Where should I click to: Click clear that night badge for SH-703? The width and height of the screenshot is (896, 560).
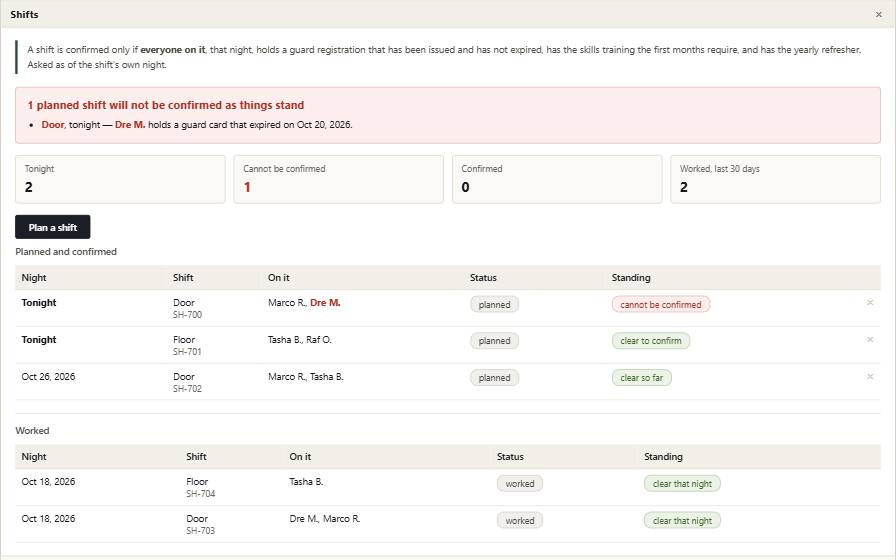[682, 521]
